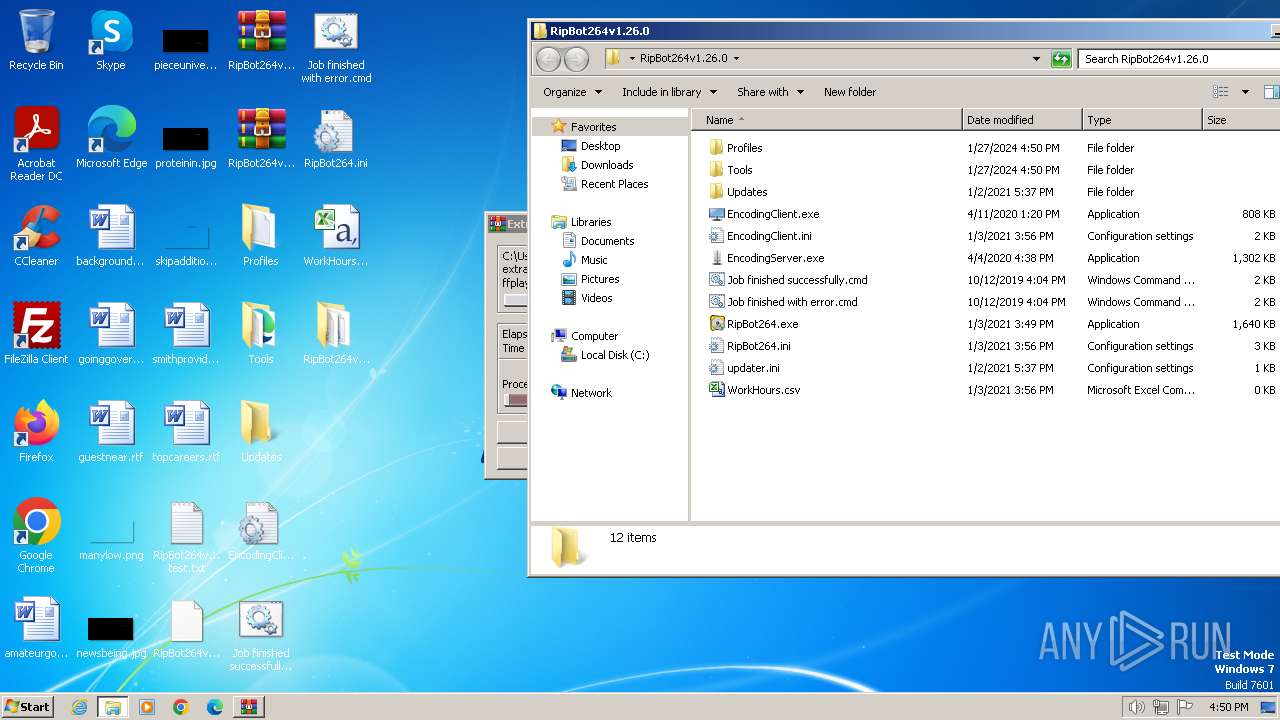Launch Firefox from the desktop icon
Screen dimensions: 1280x720
[x=36, y=433]
